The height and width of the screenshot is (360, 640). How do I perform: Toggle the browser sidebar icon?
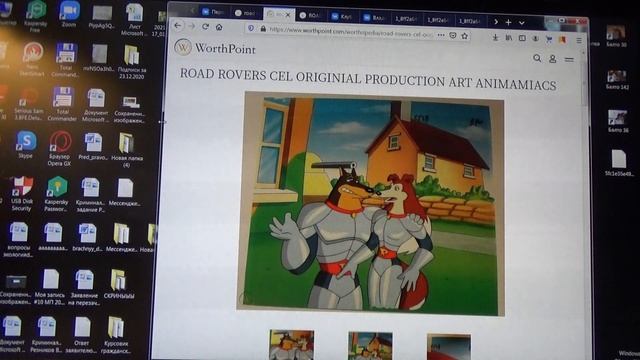(x=522, y=38)
